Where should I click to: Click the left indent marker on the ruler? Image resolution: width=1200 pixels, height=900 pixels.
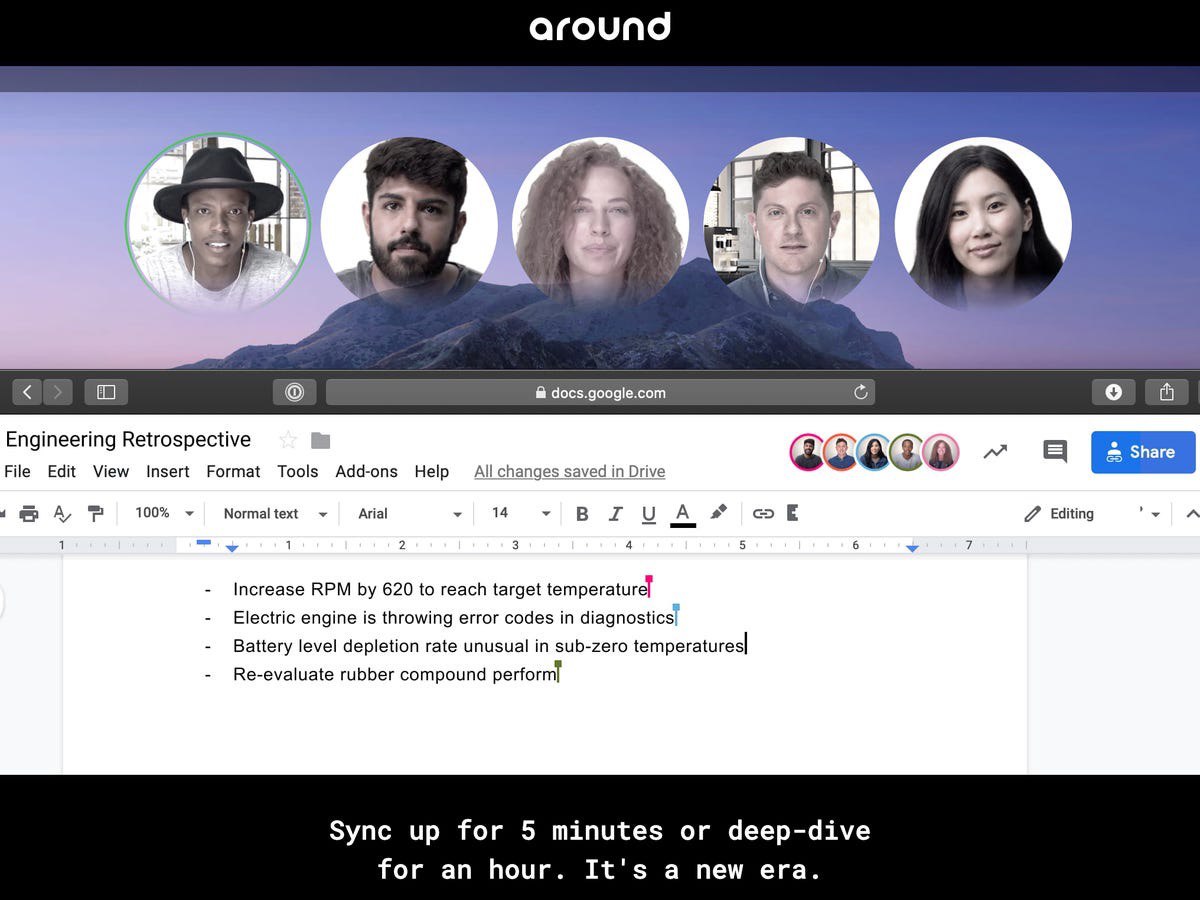232,548
